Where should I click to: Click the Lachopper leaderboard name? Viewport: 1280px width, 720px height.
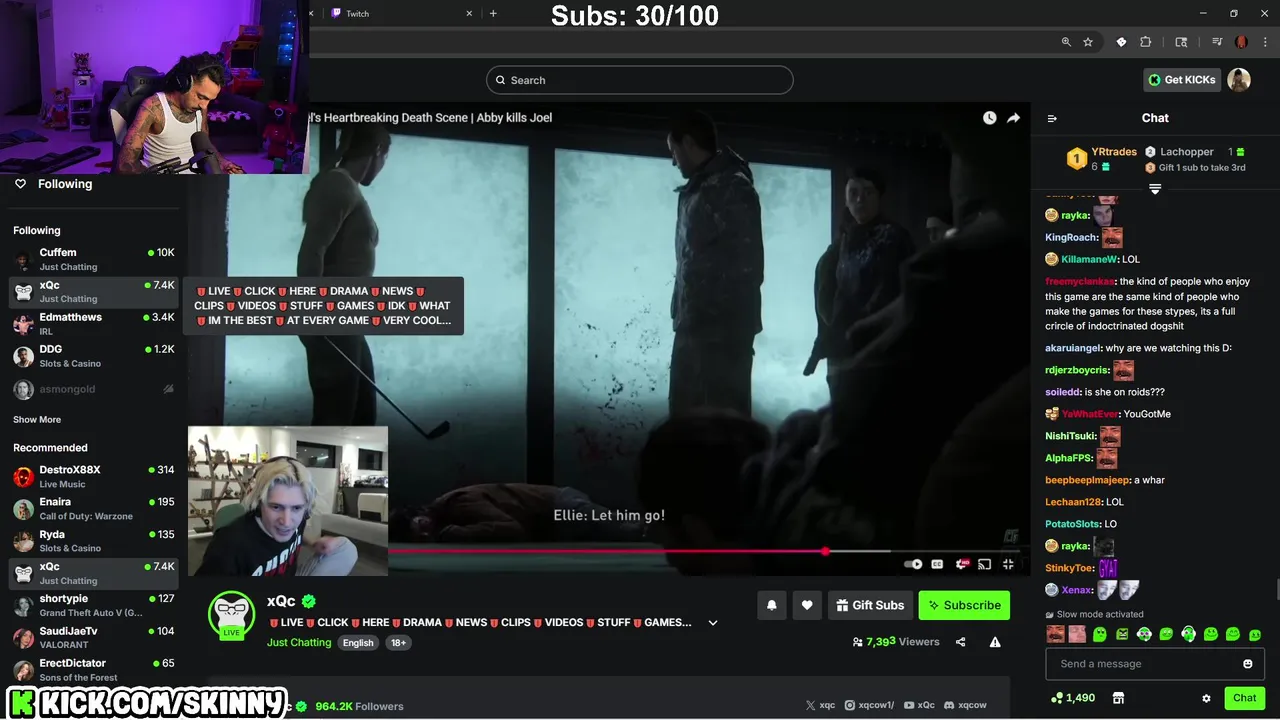click(x=1187, y=152)
